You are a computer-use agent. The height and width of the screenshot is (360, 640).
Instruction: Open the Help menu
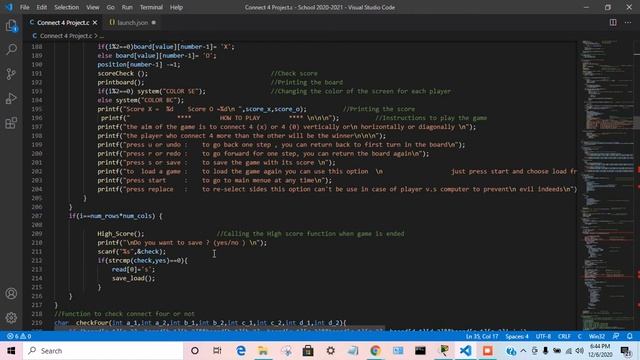coord(176,7)
